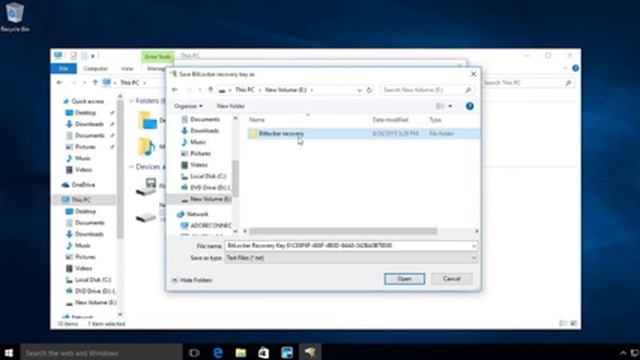Image resolution: width=640 pixels, height=360 pixels.
Task: Open the Recycle Bin desktop icon
Action: [x=15, y=17]
